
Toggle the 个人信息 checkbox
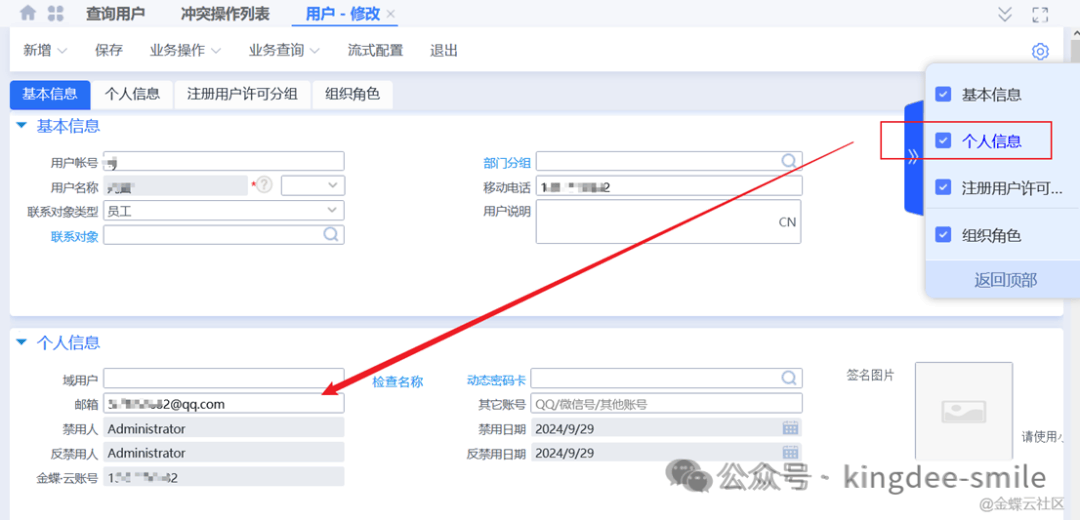point(942,141)
